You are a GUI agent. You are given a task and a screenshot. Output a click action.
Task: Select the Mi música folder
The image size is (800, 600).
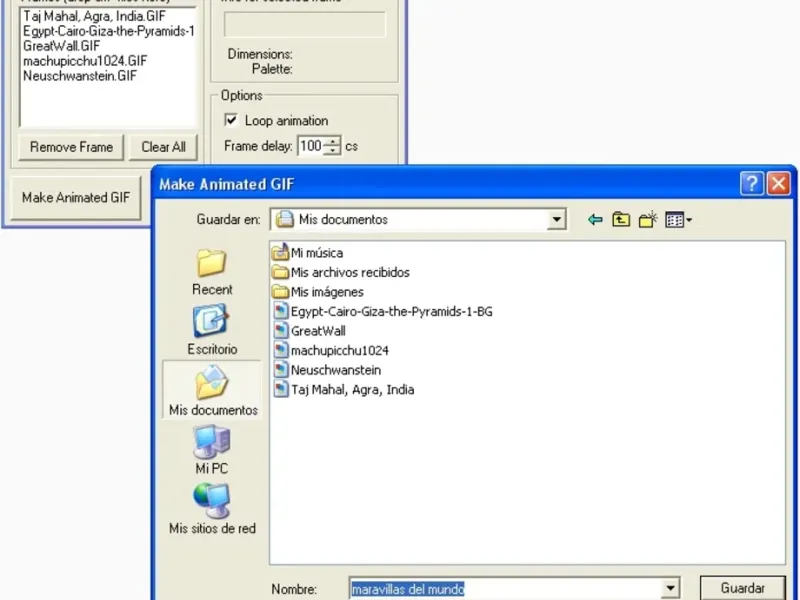click(308, 253)
